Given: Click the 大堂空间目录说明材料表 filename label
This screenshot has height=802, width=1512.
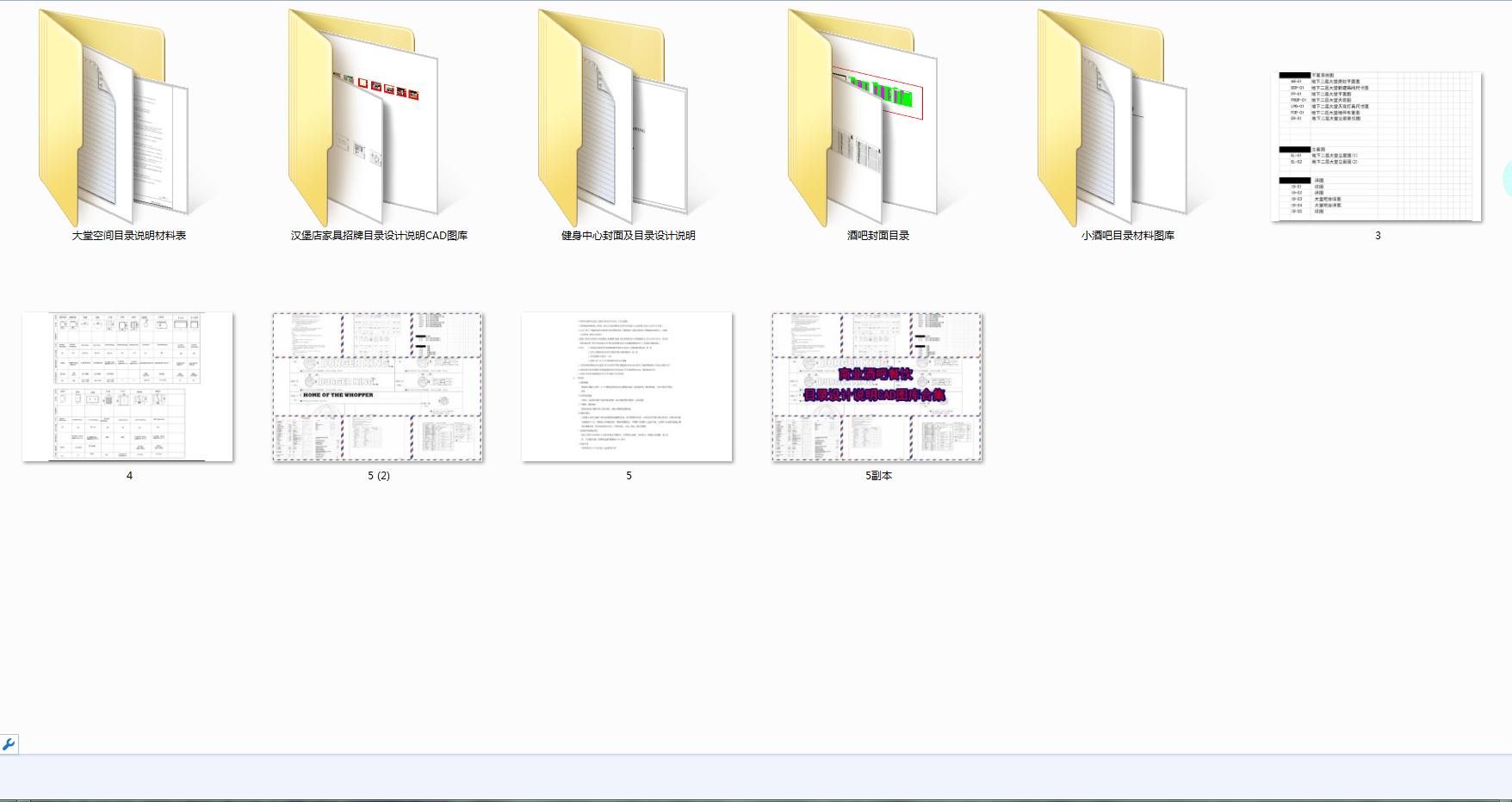Looking at the screenshot, I should (129, 236).
